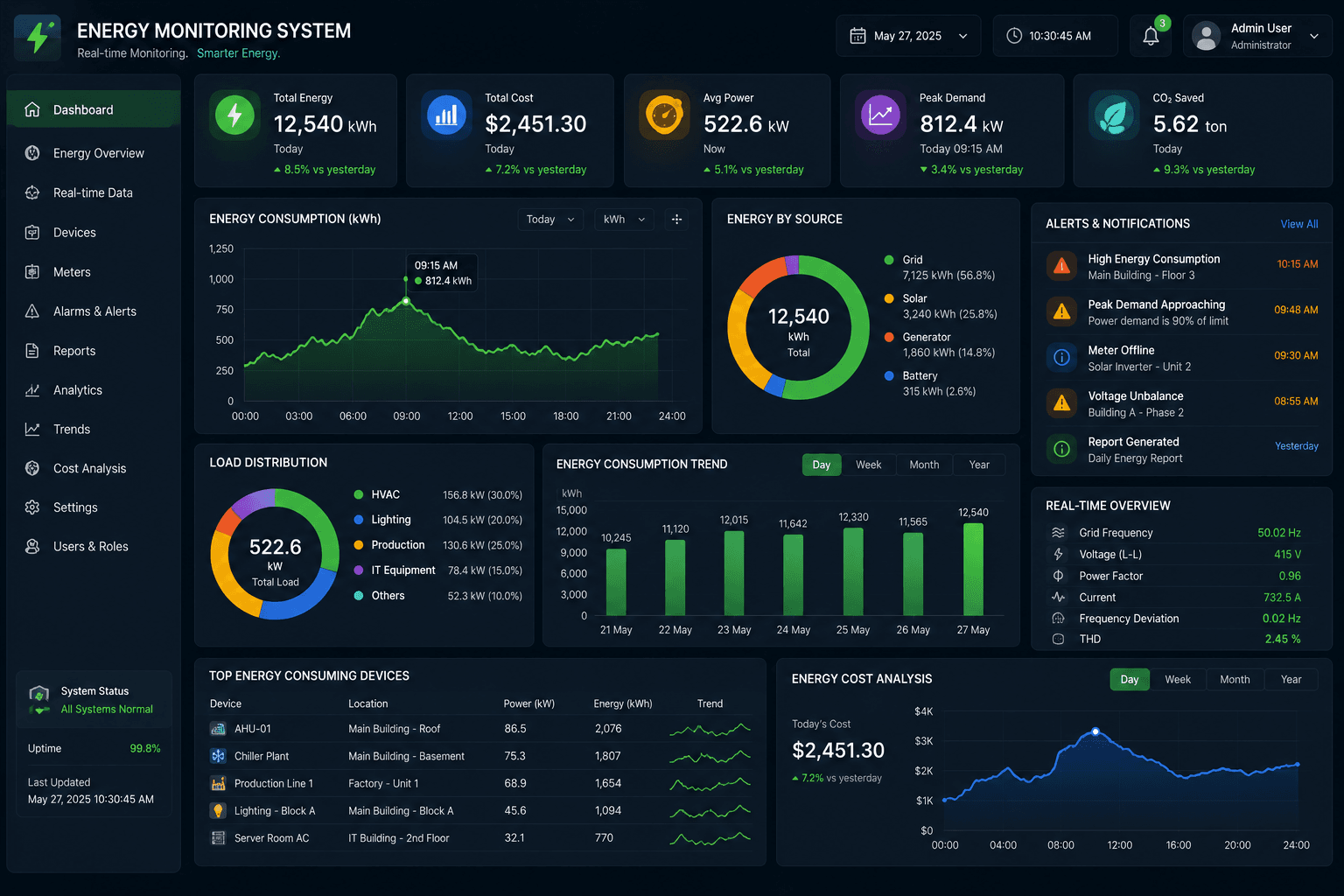Click the Avg Power gauge icon
Screen dimensions: 1344x896
664,115
